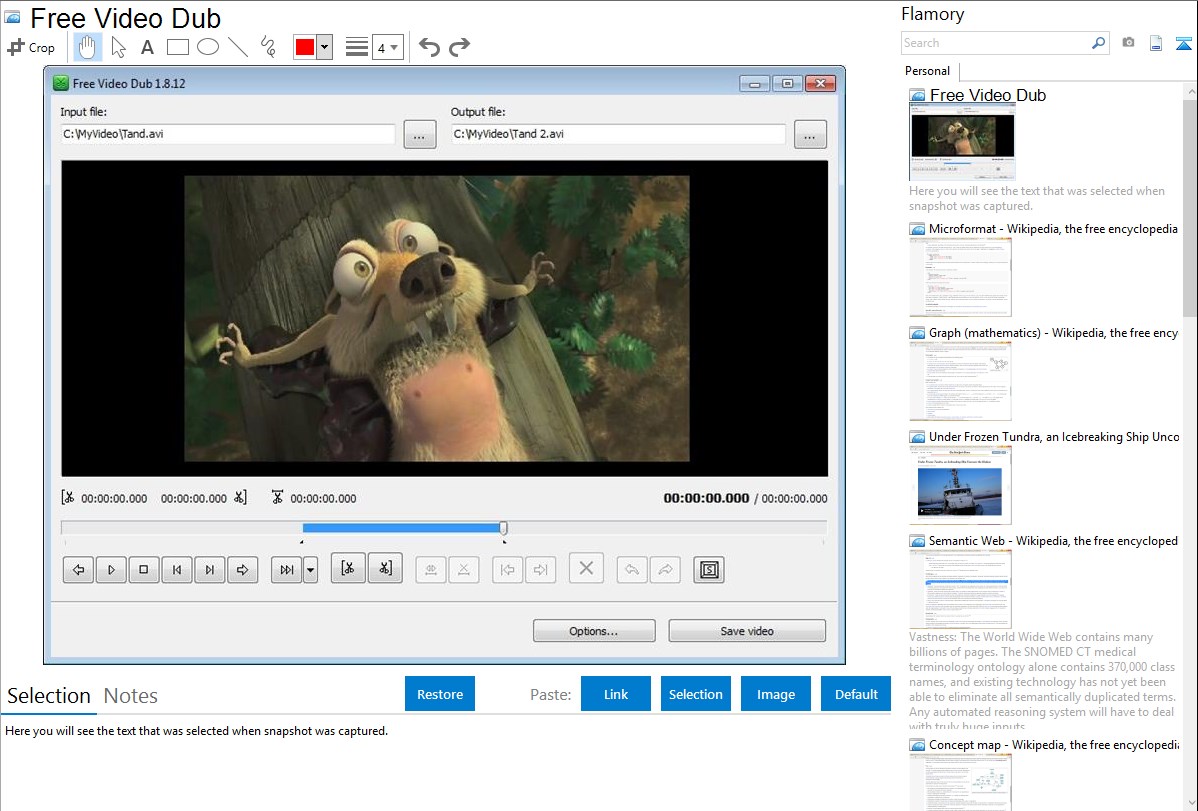The width and height of the screenshot is (1198, 811).
Task: Browse for the input file
Action: coord(419,135)
